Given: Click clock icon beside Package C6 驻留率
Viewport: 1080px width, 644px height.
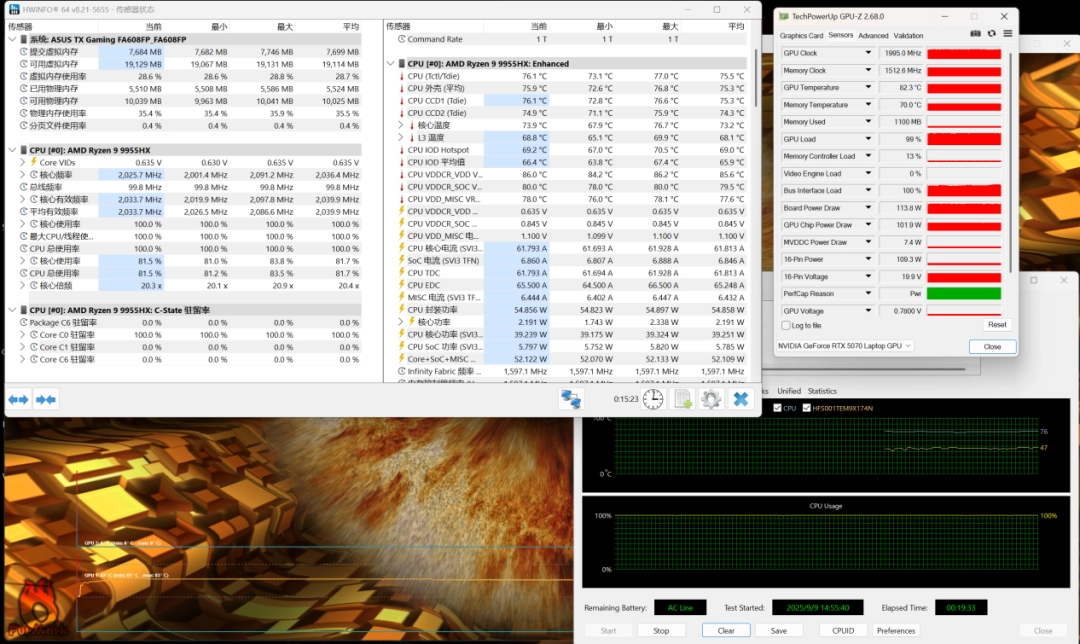Looking at the screenshot, I should [24, 322].
